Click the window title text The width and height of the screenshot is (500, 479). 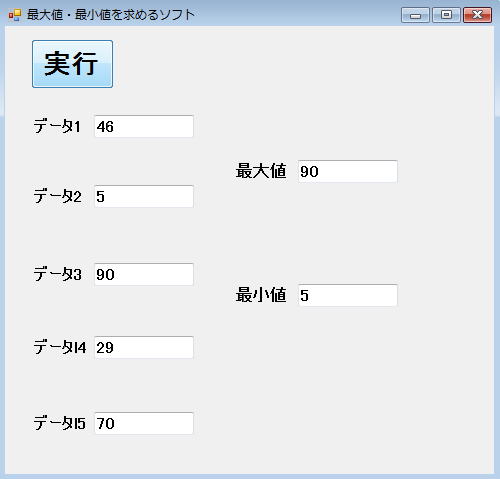click(x=111, y=15)
